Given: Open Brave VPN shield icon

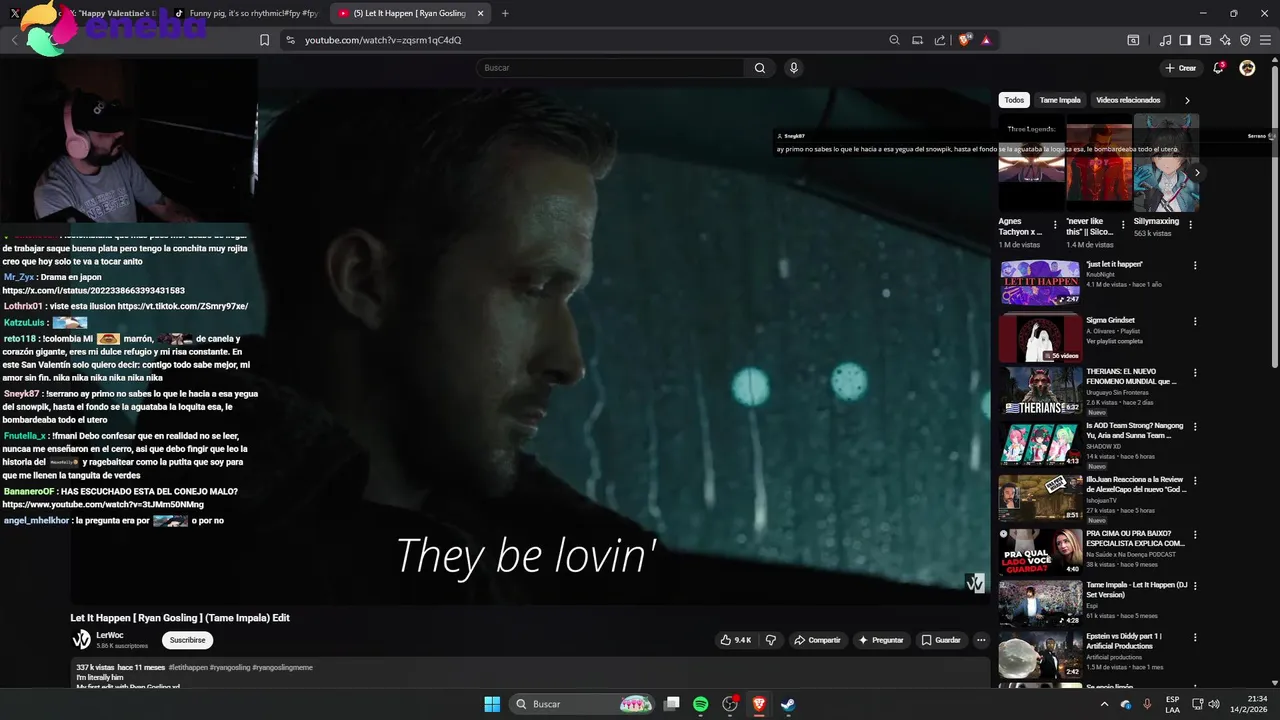Looking at the screenshot, I should (1245, 40).
